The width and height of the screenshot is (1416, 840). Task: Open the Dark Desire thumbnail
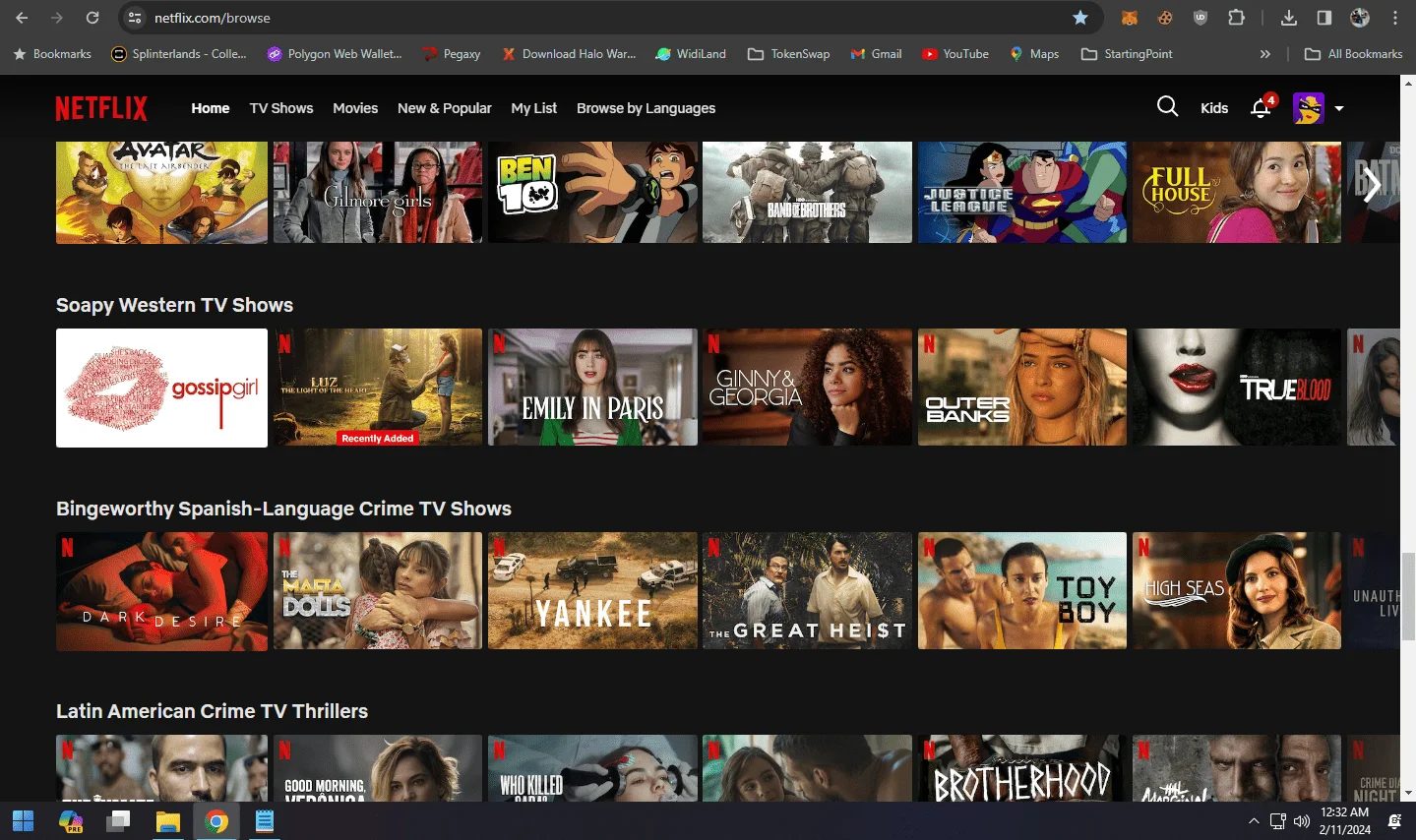[x=161, y=591]
